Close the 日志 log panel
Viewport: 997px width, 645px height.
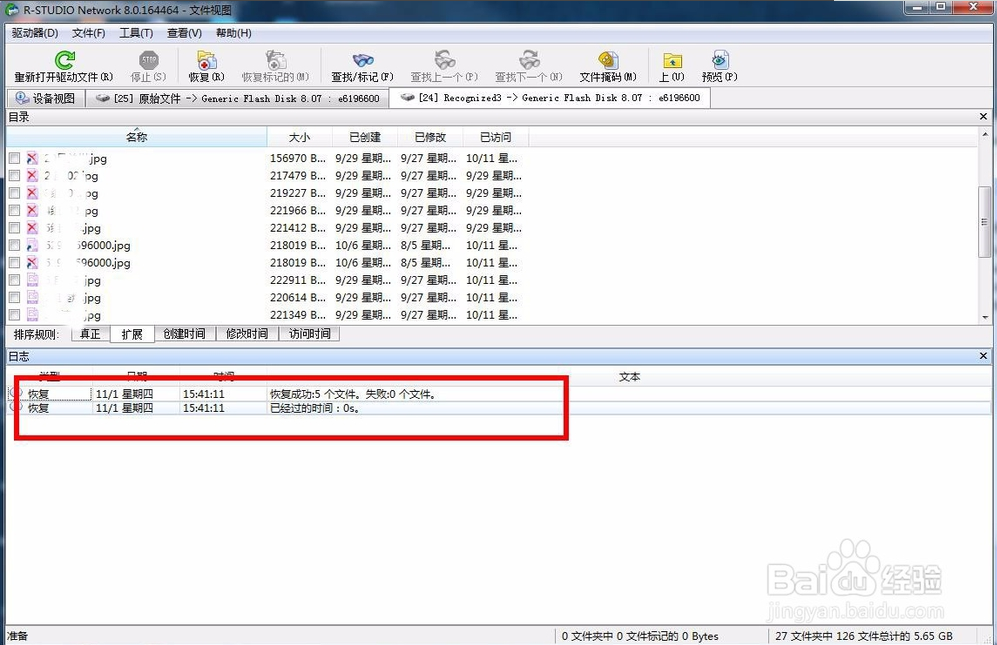pyautogui.click(x=983, y=356)
